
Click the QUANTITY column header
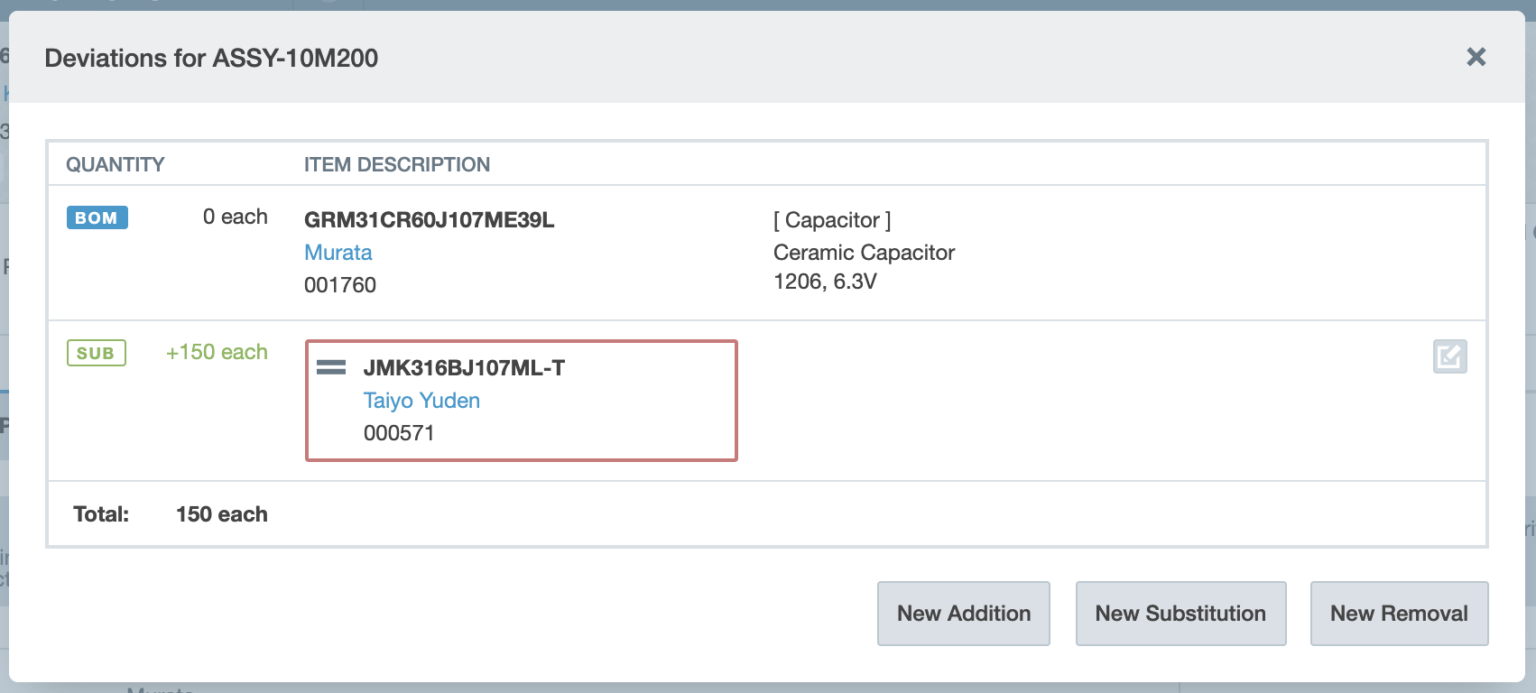115,164
